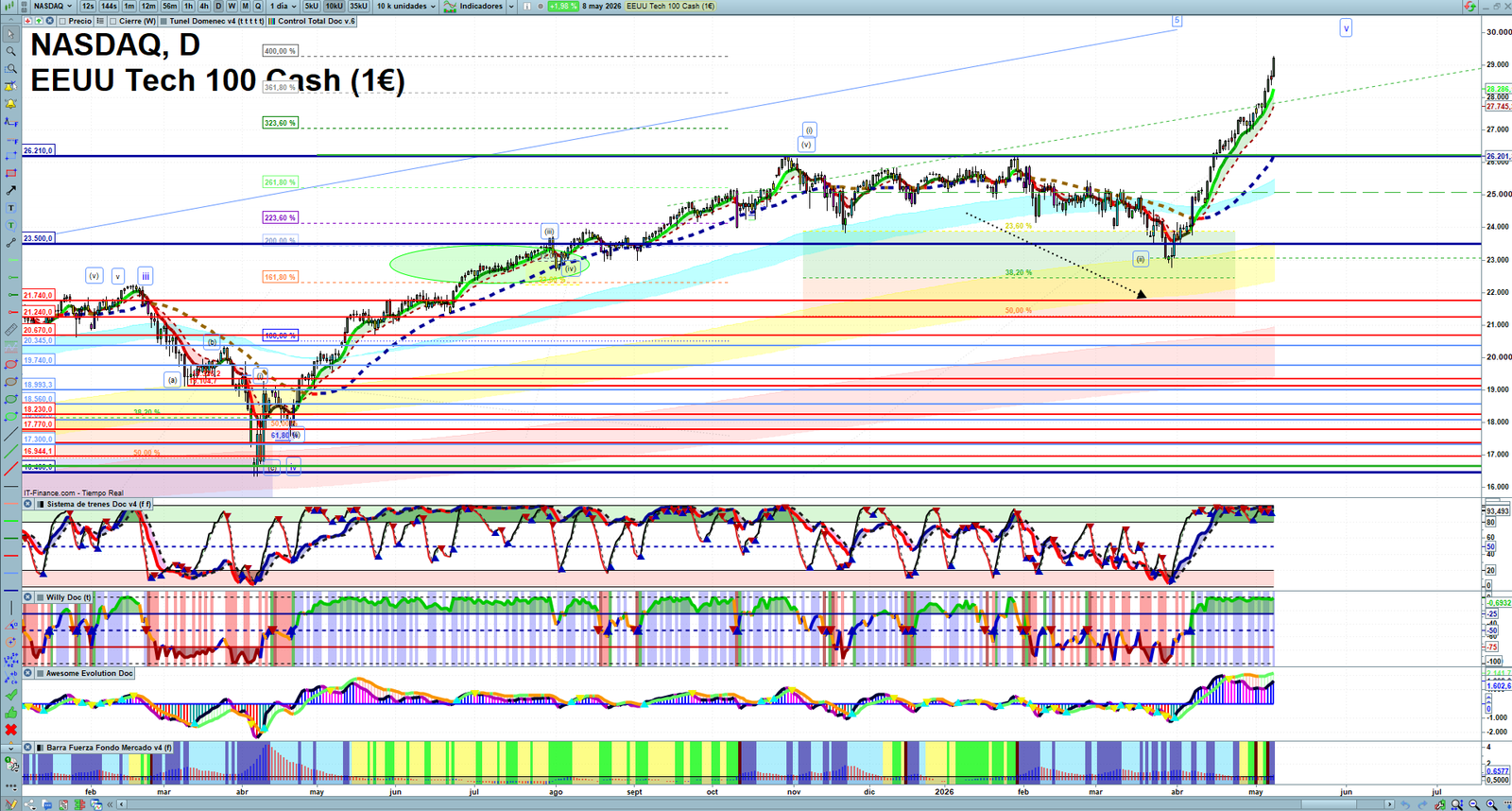Toggle Tunel Domenec v4 indicator

(213, 21)
